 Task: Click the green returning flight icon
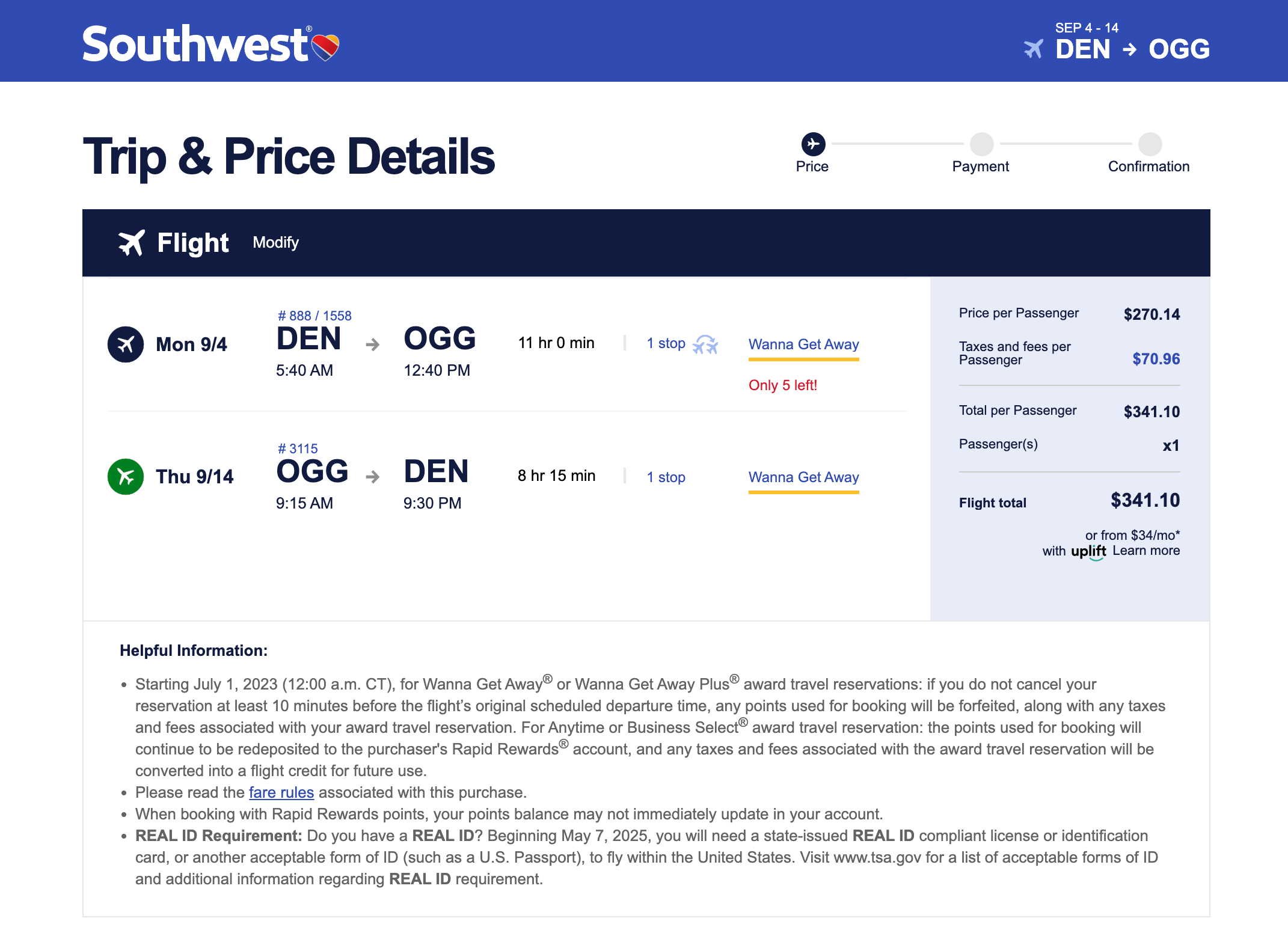pos(126,477)
